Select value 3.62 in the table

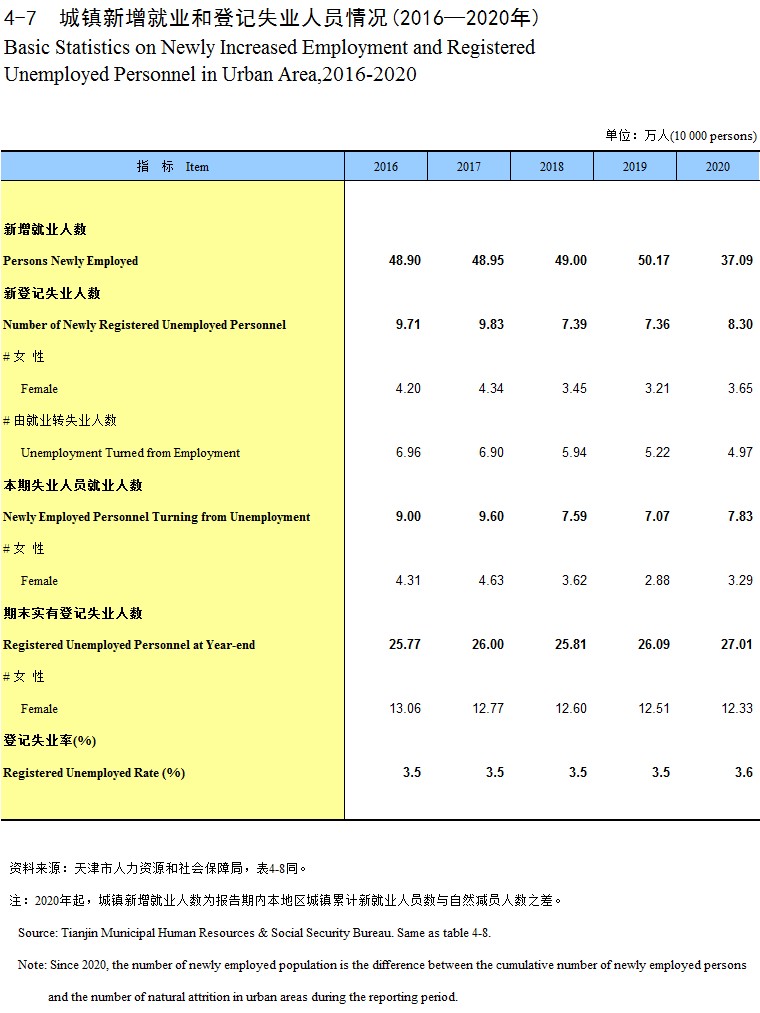tap(574, 580)
